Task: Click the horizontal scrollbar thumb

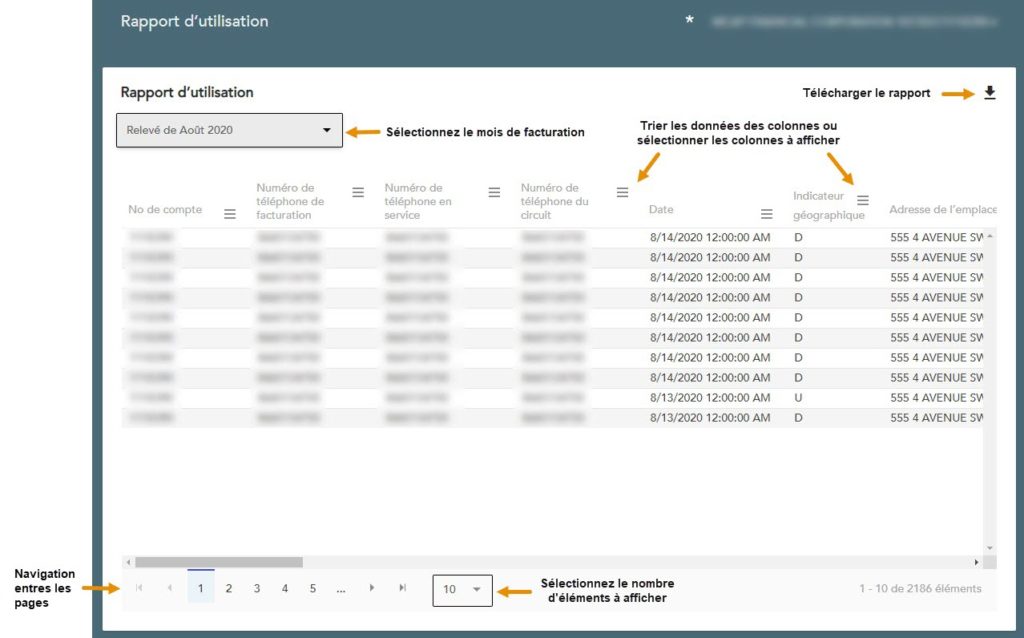Action: click(218, 562)
